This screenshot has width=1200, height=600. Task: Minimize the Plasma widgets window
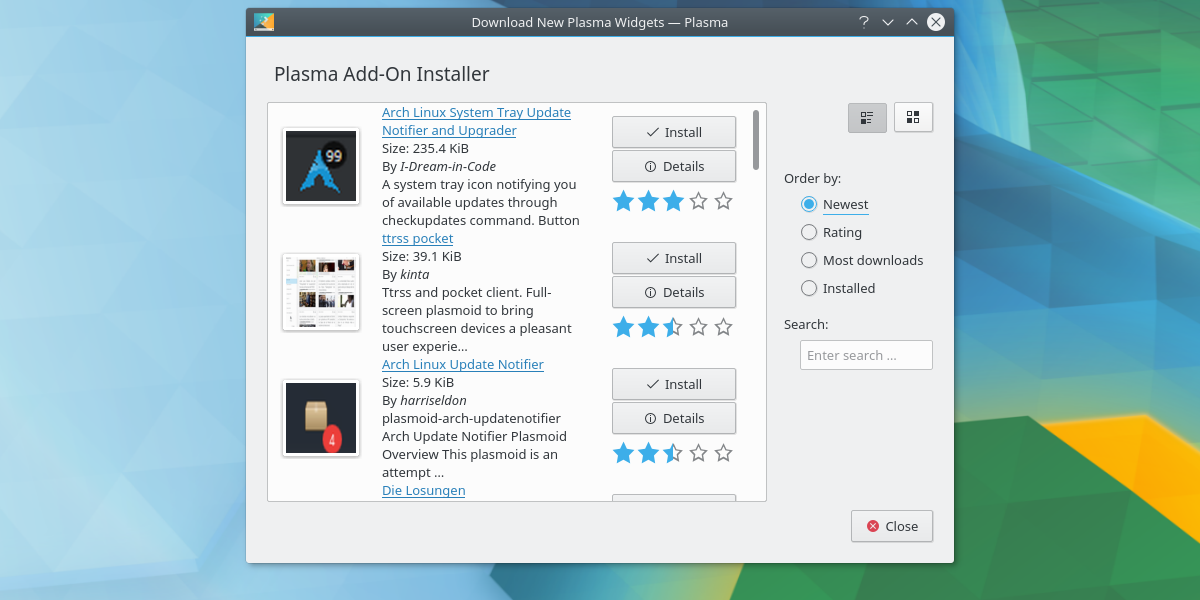tap(887, 22)
